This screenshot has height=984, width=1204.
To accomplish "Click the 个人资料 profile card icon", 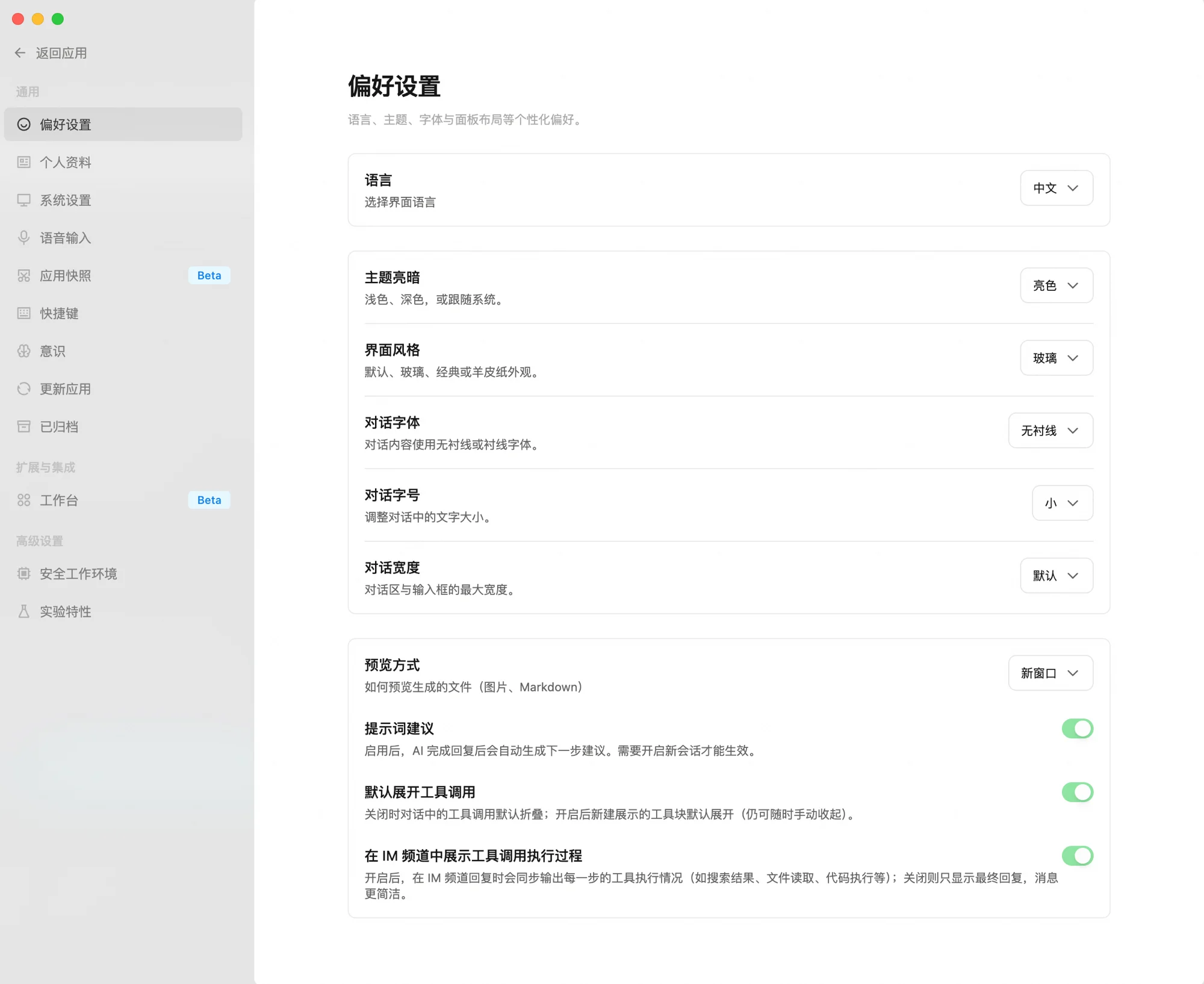I will 24,162.
